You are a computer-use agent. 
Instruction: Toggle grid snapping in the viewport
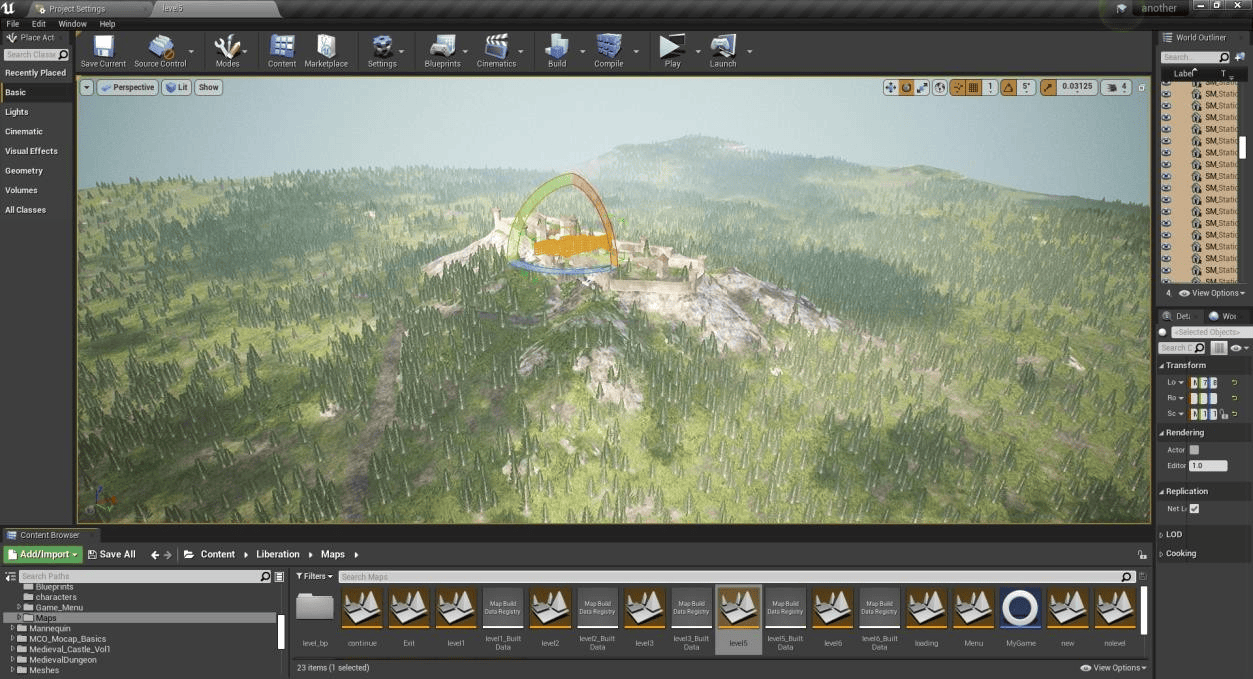tap(973, 87)
